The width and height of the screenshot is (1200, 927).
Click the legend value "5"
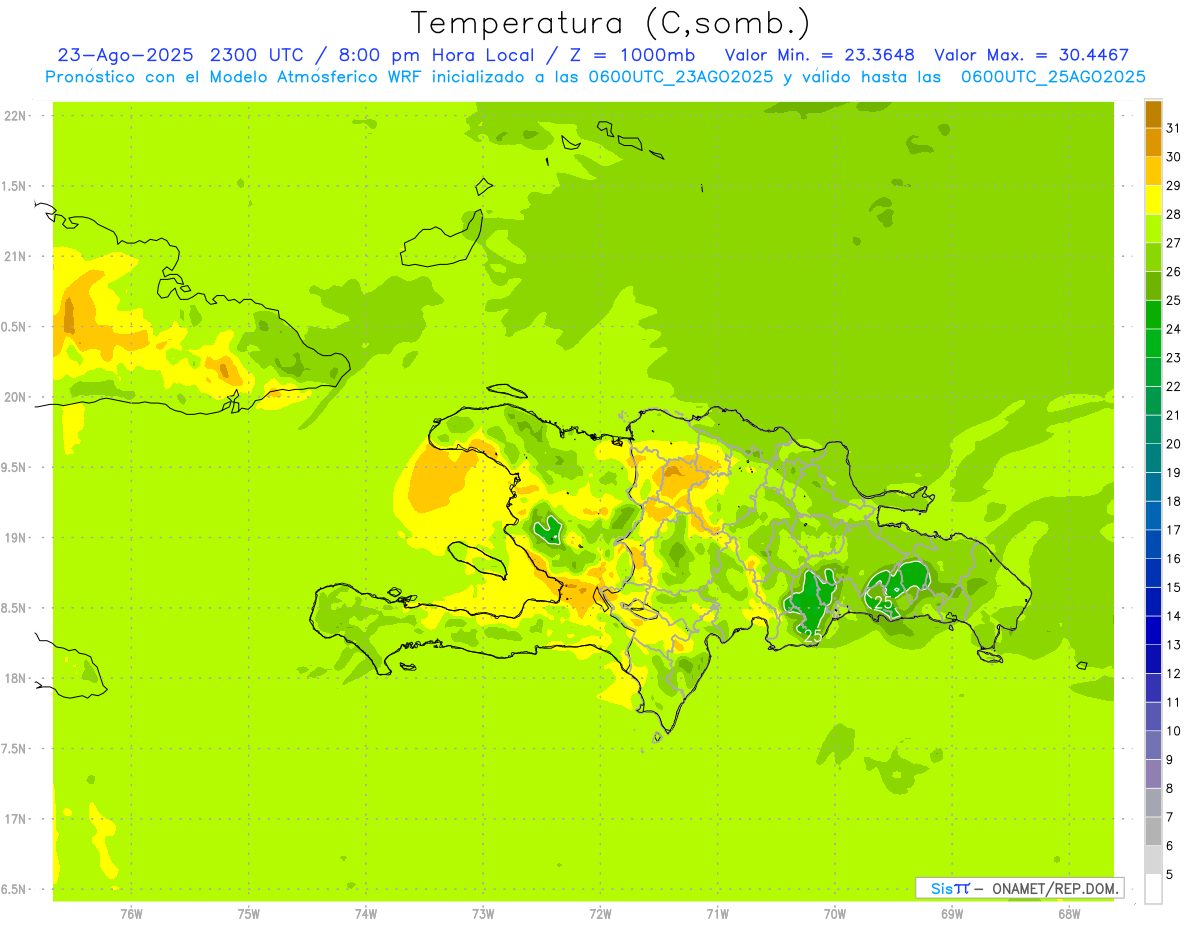[1169, 875]
